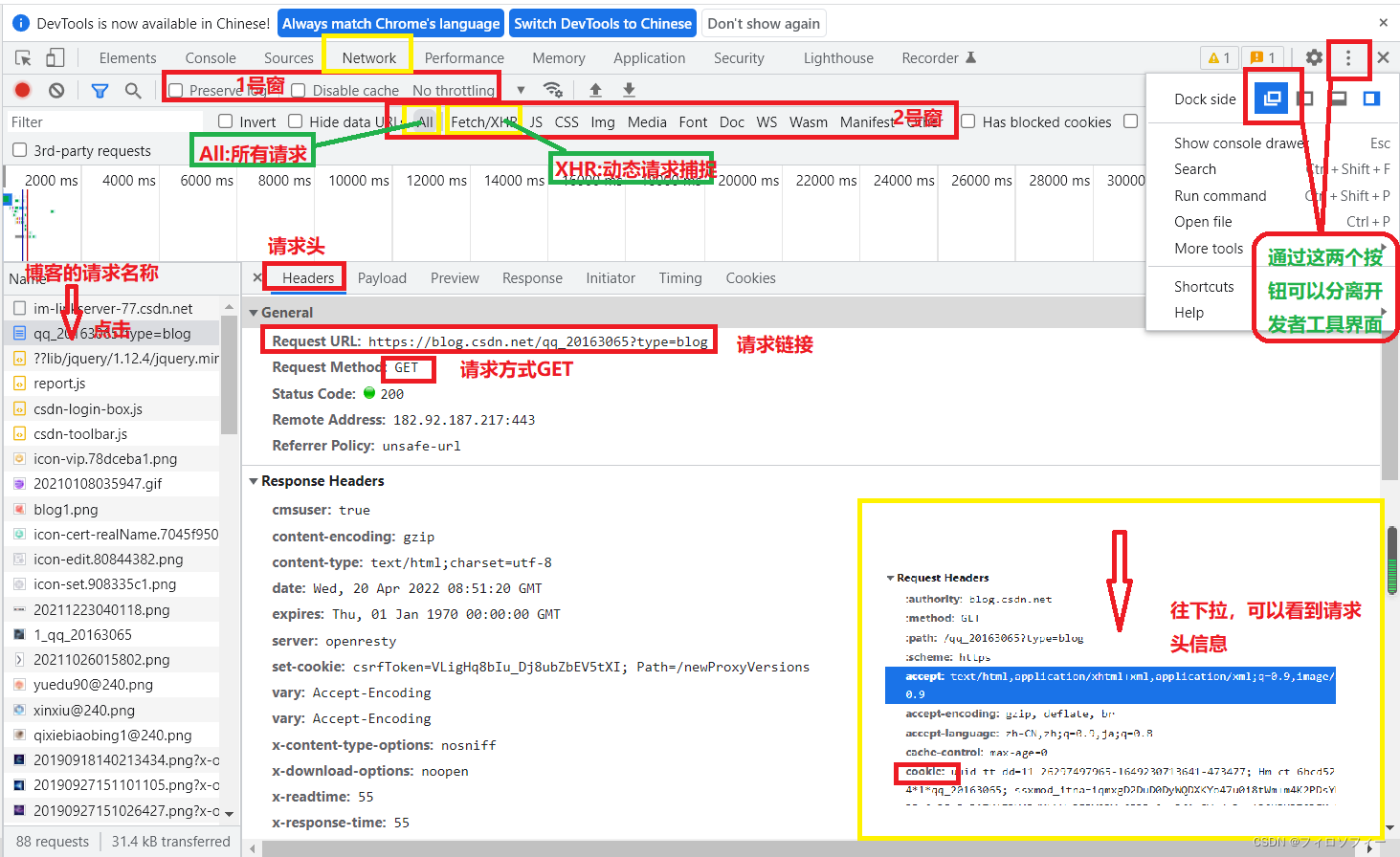This screenshot has width=1400, height=857.
Task: Check the 3rd-party requests checkbox
Action: (20, 150)
